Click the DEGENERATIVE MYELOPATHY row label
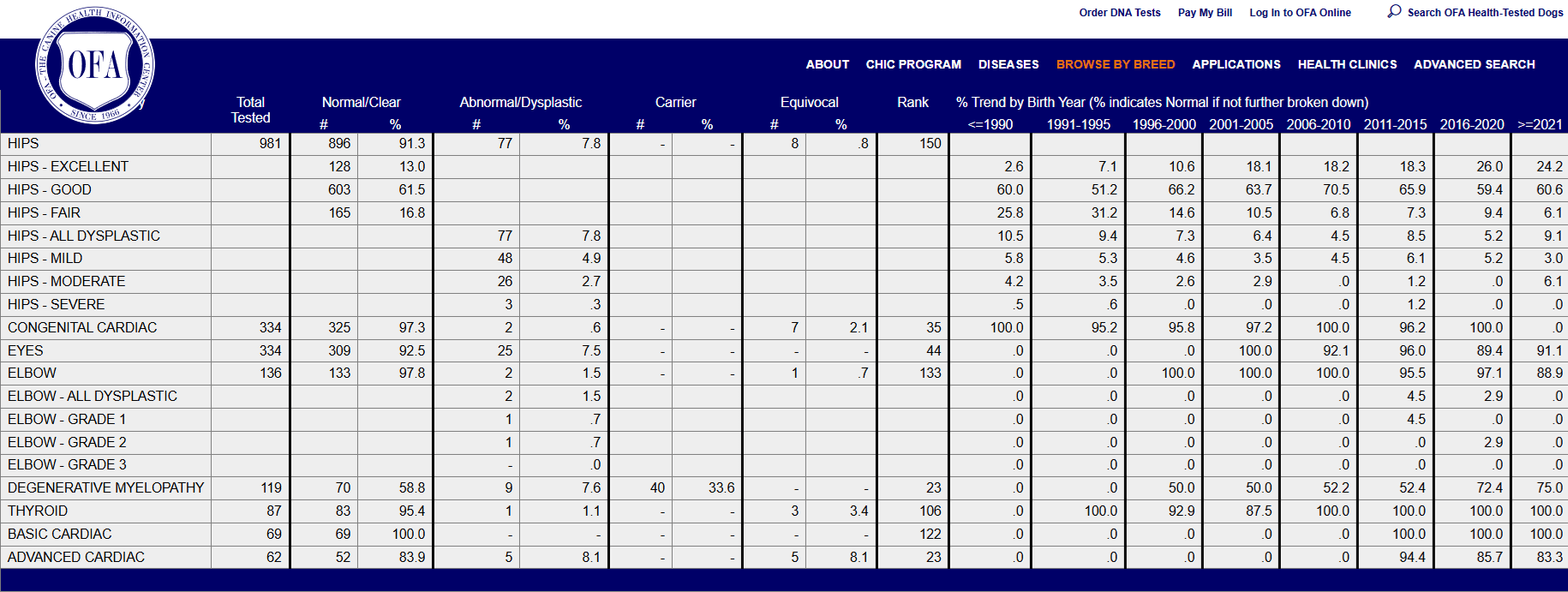Image resolution: width=1568 pixels, height=592 pixels. (x=105, y=487)
